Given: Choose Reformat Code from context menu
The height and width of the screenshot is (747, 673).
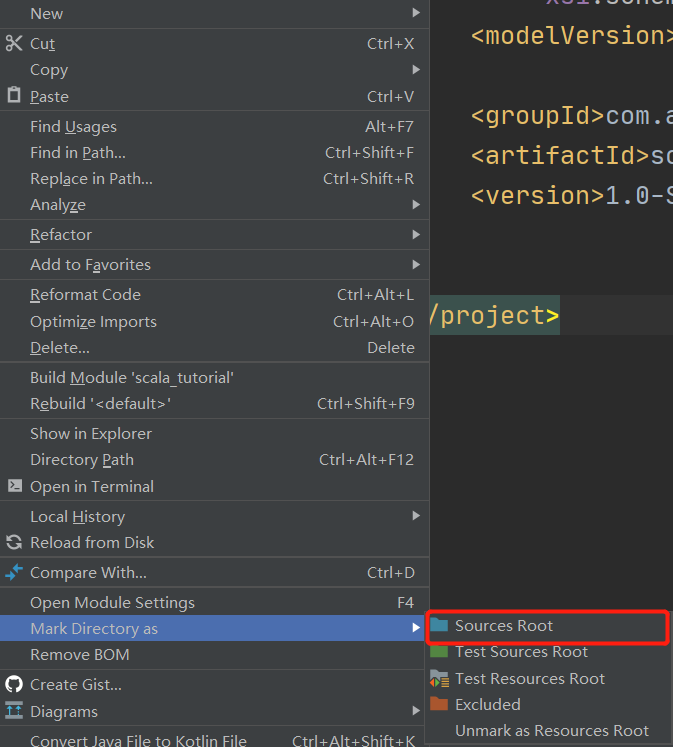Looking at the screenshot, I should 214,295.
